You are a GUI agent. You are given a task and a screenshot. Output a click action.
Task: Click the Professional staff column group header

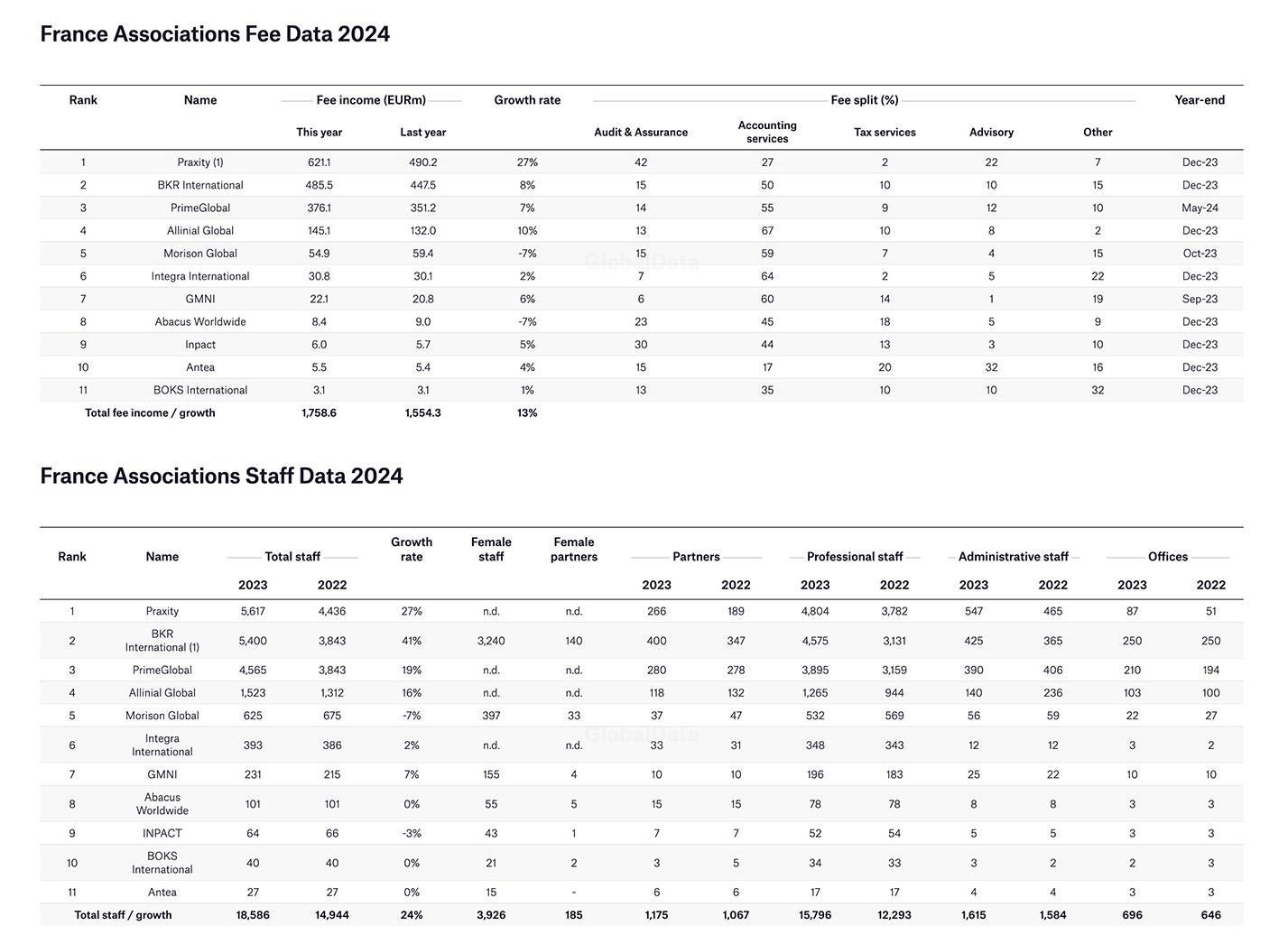pyautogui.click(x=855, y=557)
